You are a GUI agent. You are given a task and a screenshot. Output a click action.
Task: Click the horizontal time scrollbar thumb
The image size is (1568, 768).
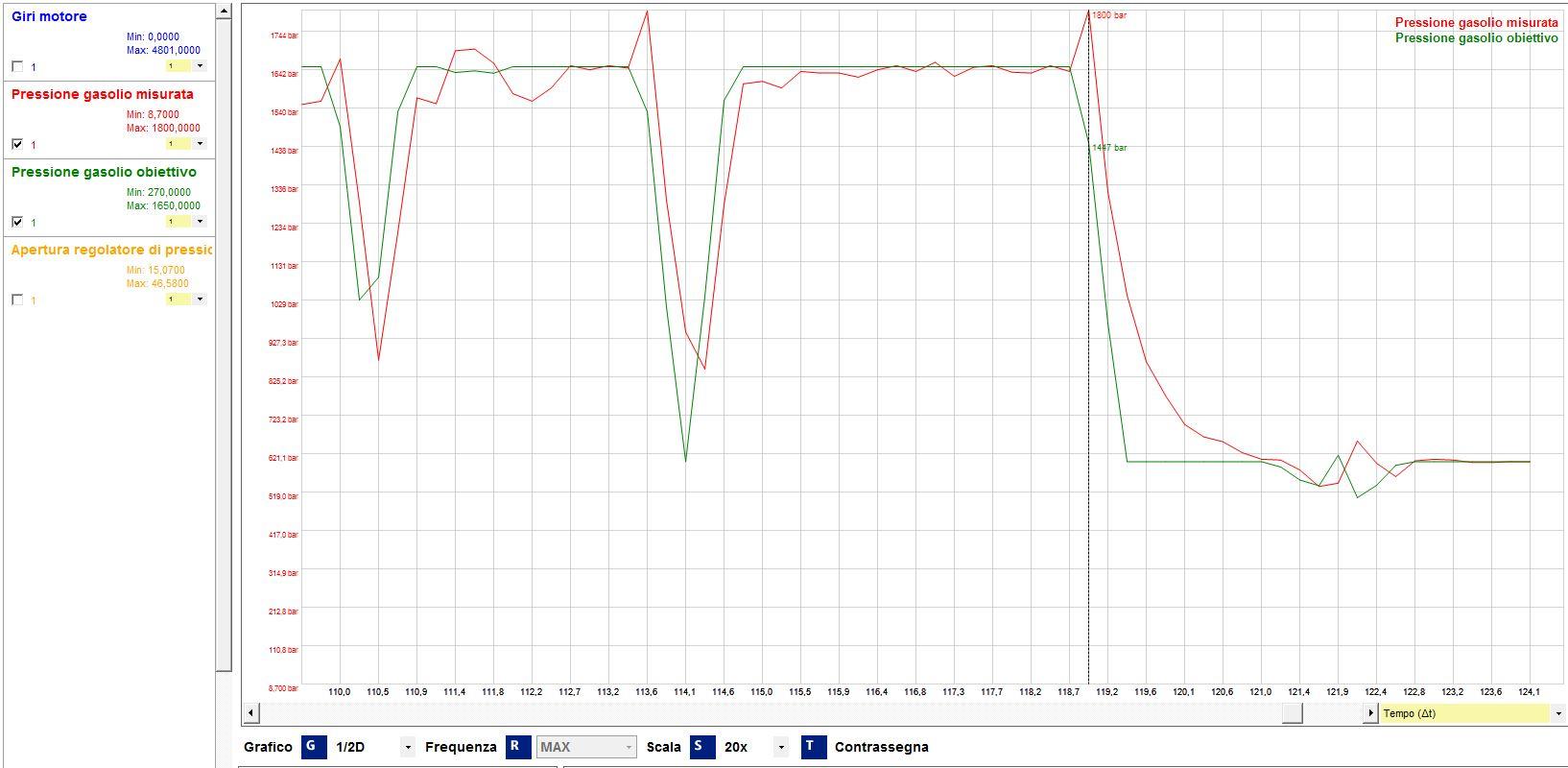pos(1293,713)
